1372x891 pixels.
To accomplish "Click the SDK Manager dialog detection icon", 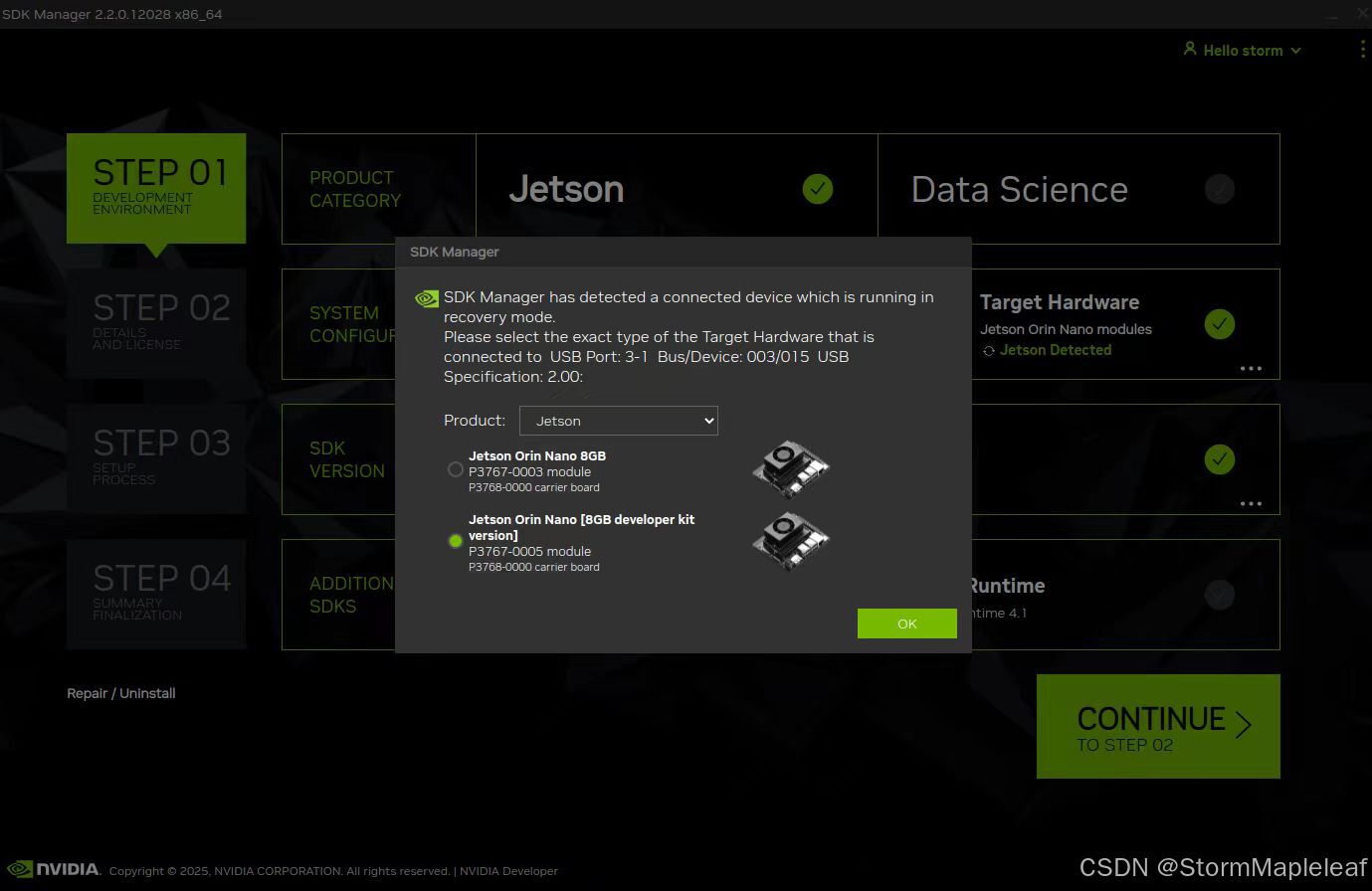I will 426,297.
